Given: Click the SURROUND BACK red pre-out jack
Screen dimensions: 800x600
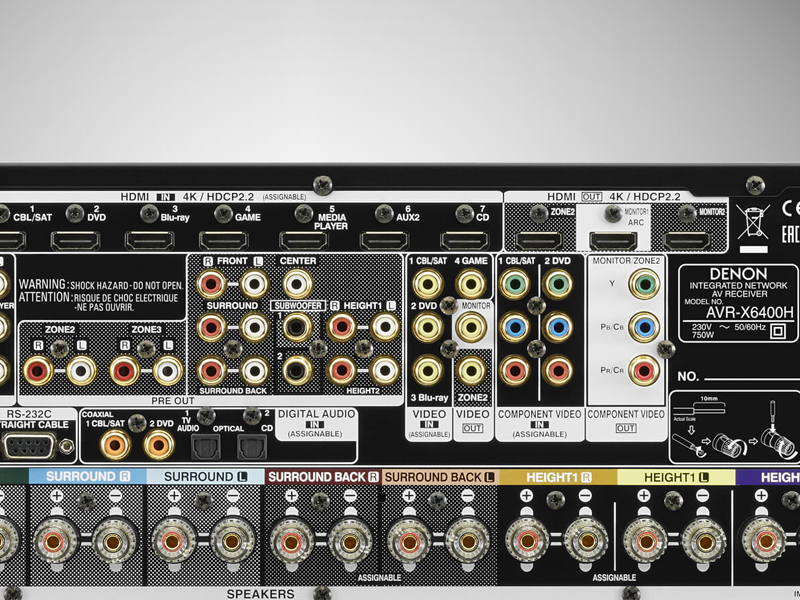Looking at the screenshot, I should click(211, 370).
